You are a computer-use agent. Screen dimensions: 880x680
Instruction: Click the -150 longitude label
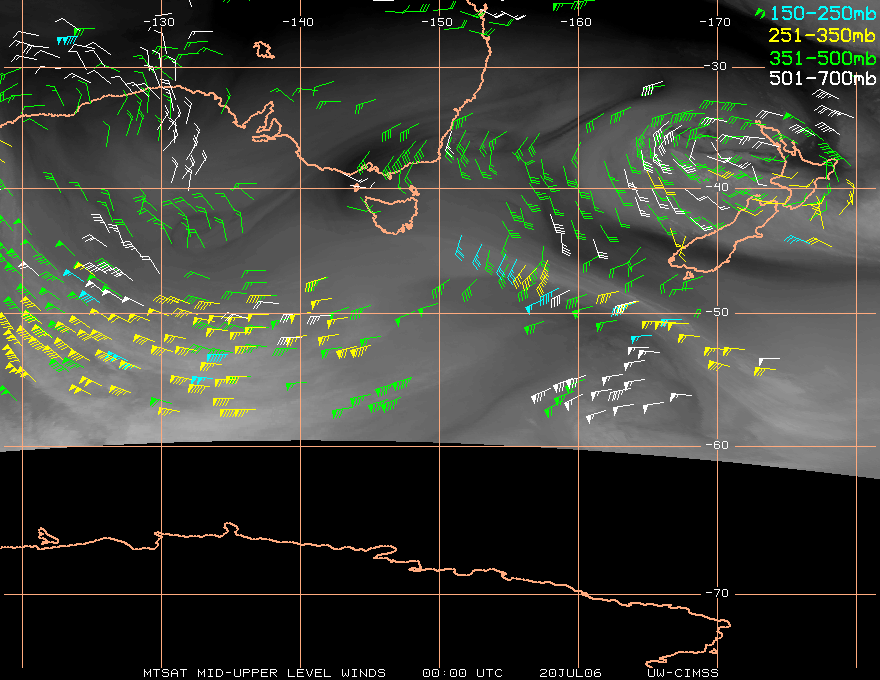(437, 22)
